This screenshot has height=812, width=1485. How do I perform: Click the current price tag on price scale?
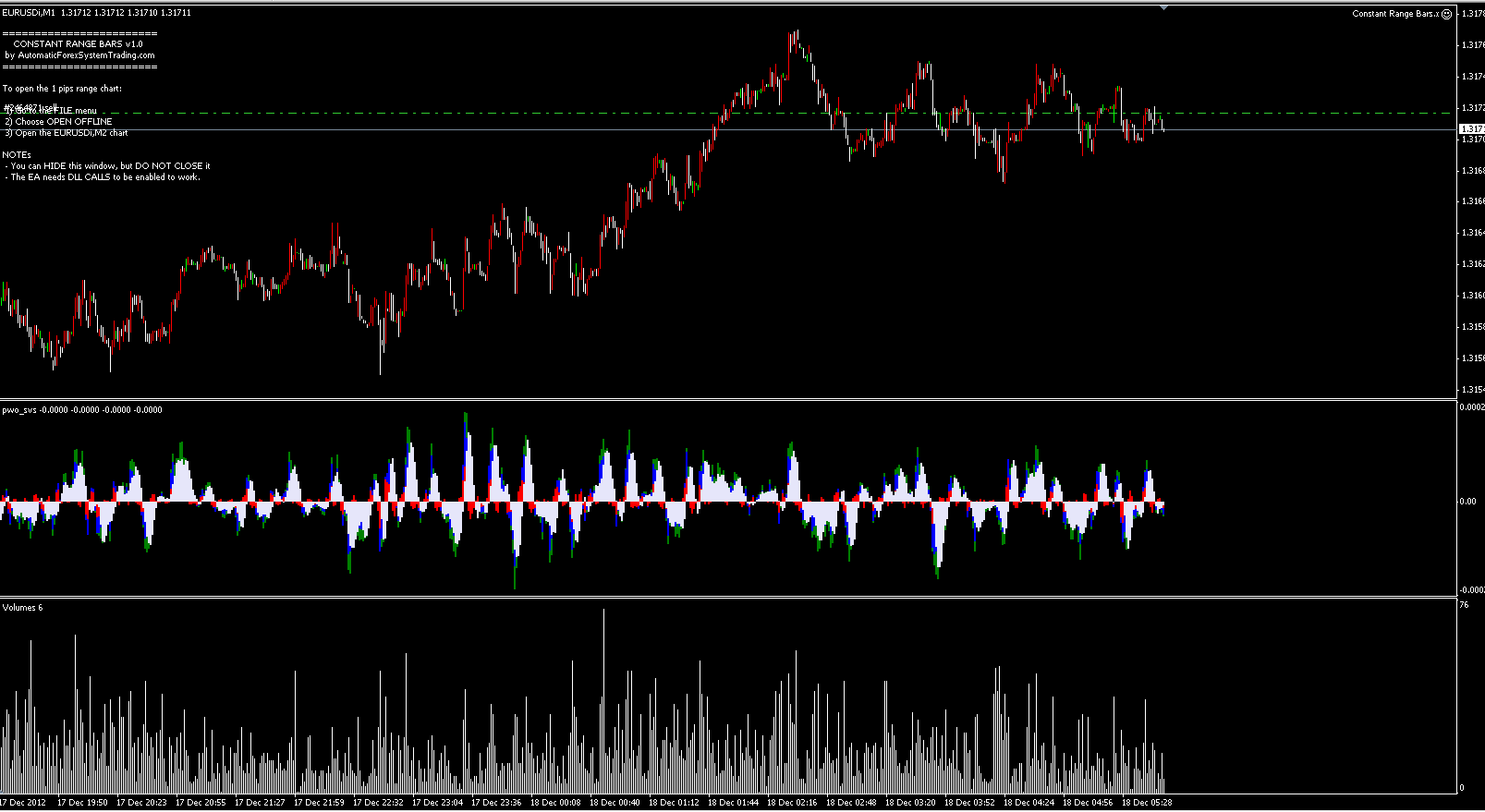1470,129
